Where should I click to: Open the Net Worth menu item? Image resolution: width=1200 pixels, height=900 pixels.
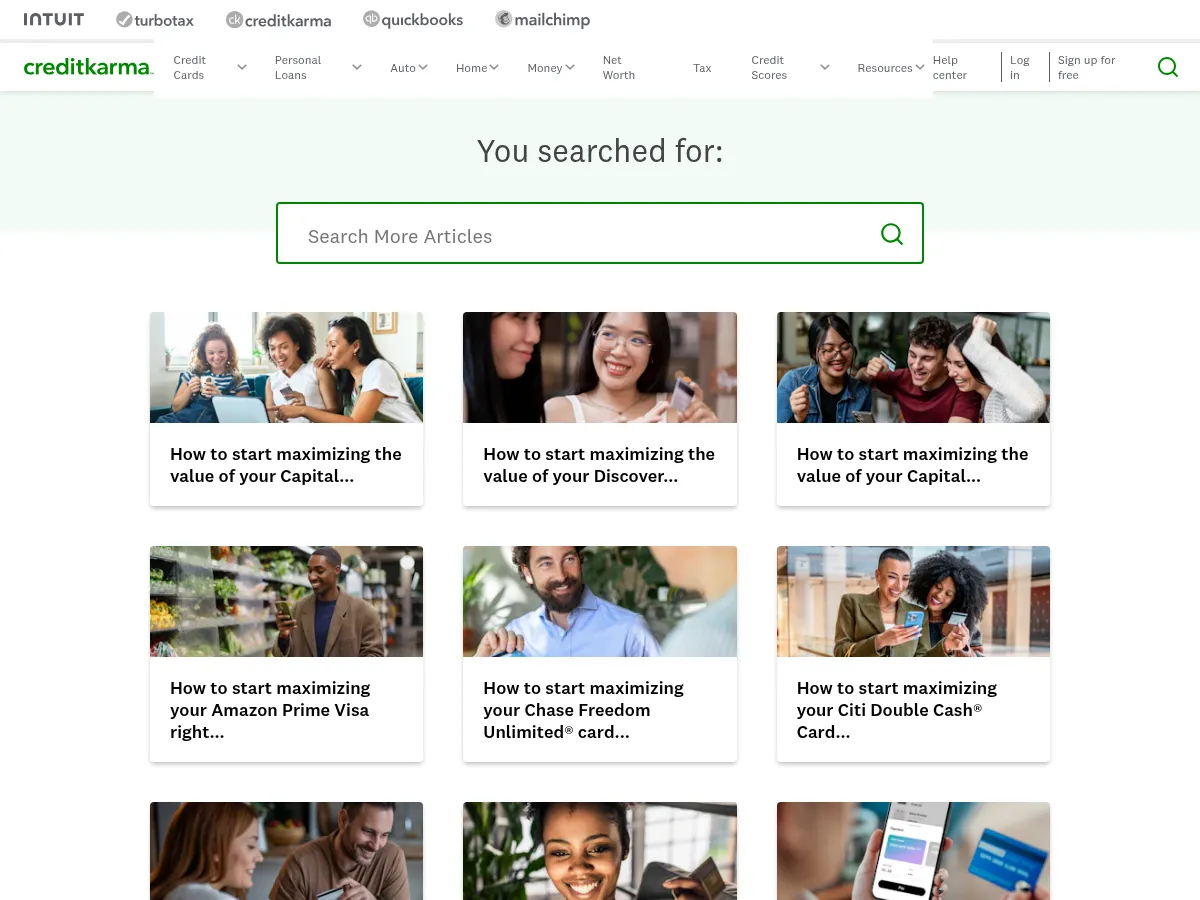click(x=618, y=67)
